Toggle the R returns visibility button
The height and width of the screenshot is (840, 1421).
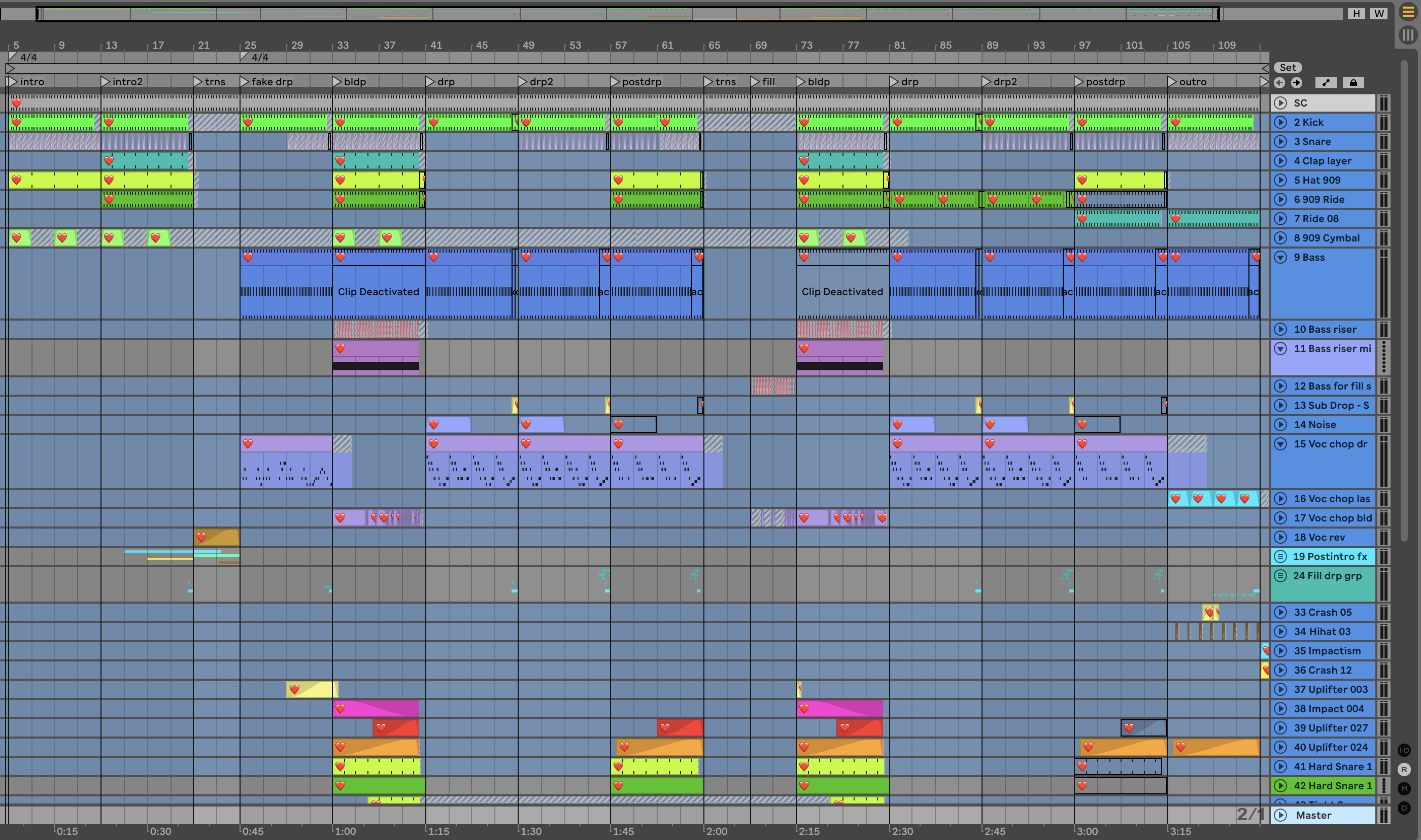tap(1404, 769)
